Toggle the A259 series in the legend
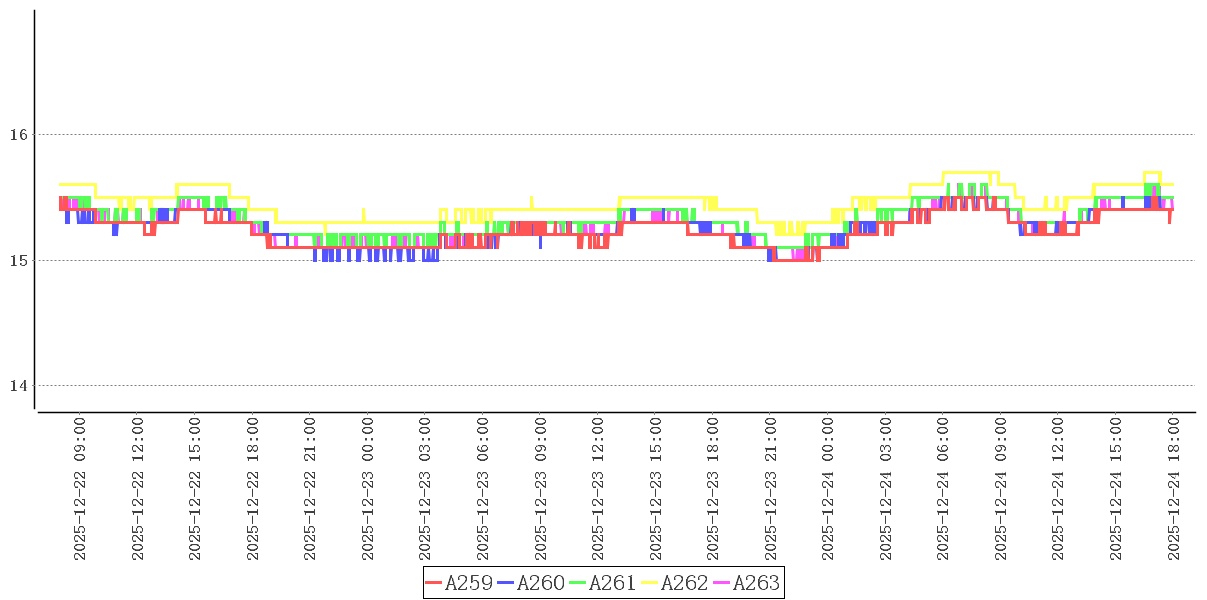The image size is (1207, 600). [468, 583]
